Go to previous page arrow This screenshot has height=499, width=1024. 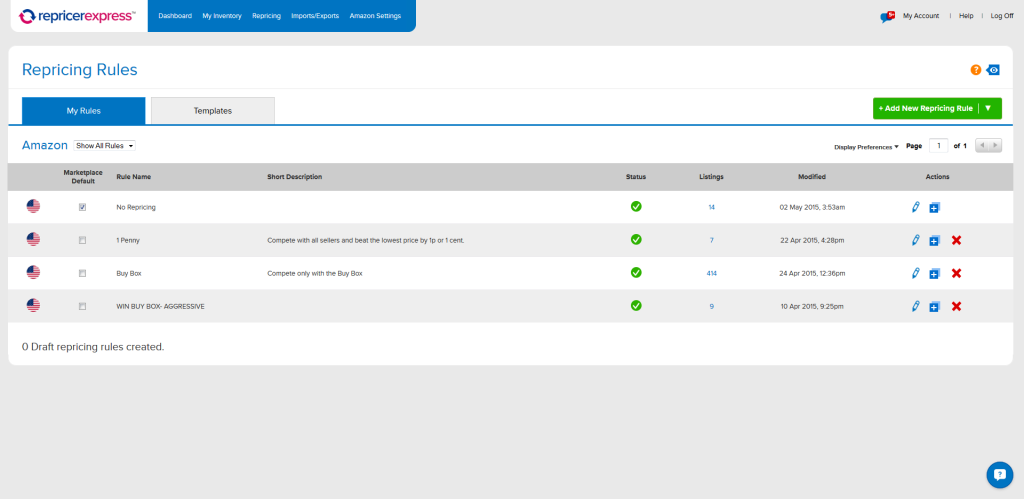click(982, 146)
